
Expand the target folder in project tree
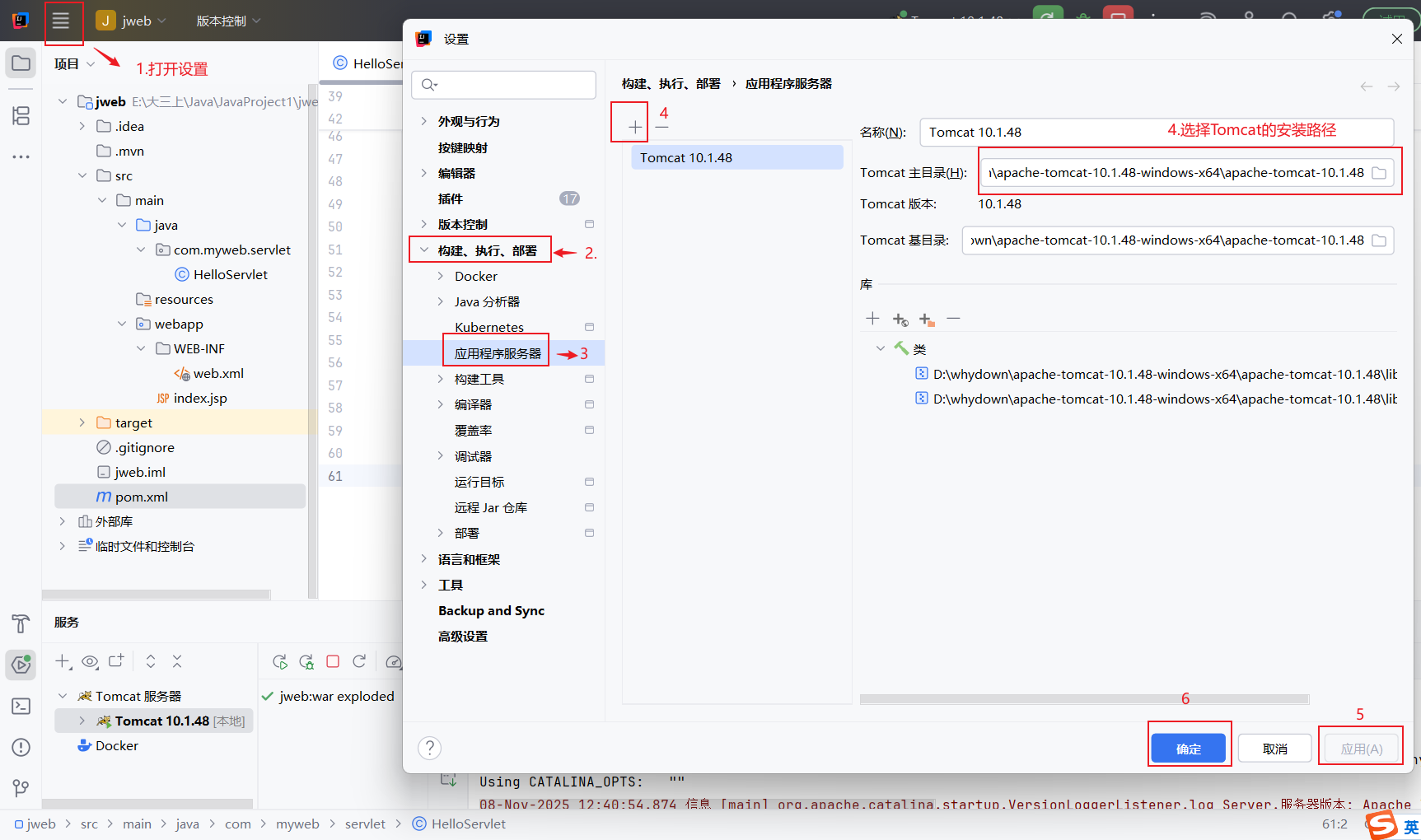[82, 422]
